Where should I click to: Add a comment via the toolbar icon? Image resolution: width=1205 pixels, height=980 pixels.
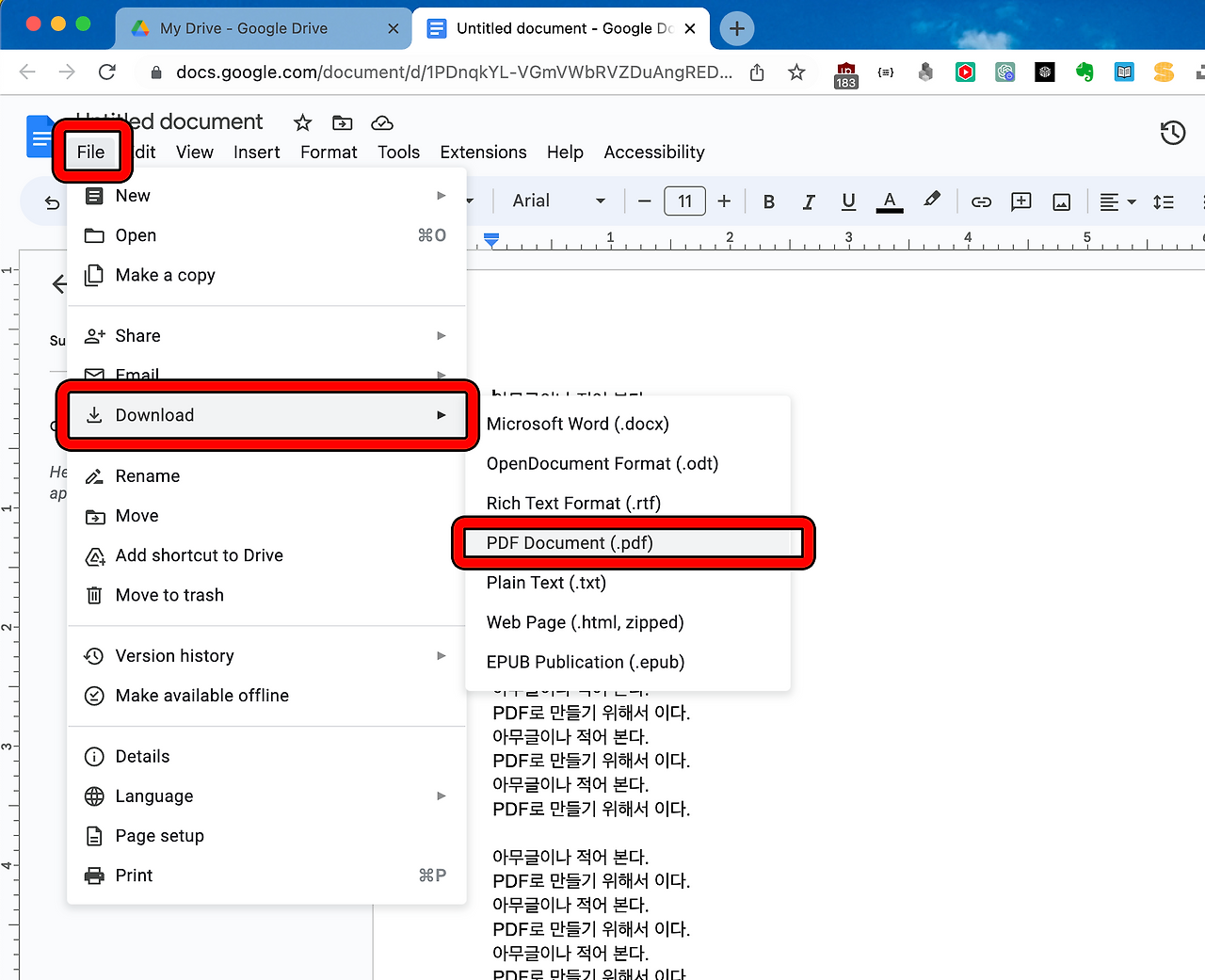pos(1020,201)
